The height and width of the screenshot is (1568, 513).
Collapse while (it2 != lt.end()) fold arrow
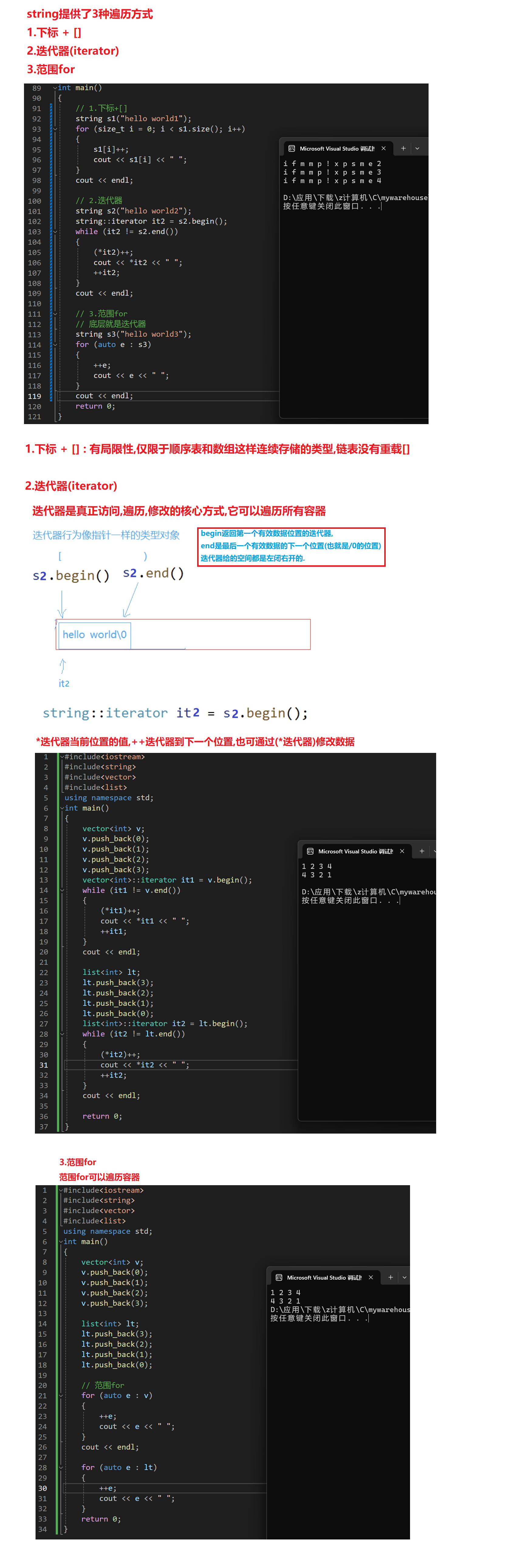tap(62, 1034)
